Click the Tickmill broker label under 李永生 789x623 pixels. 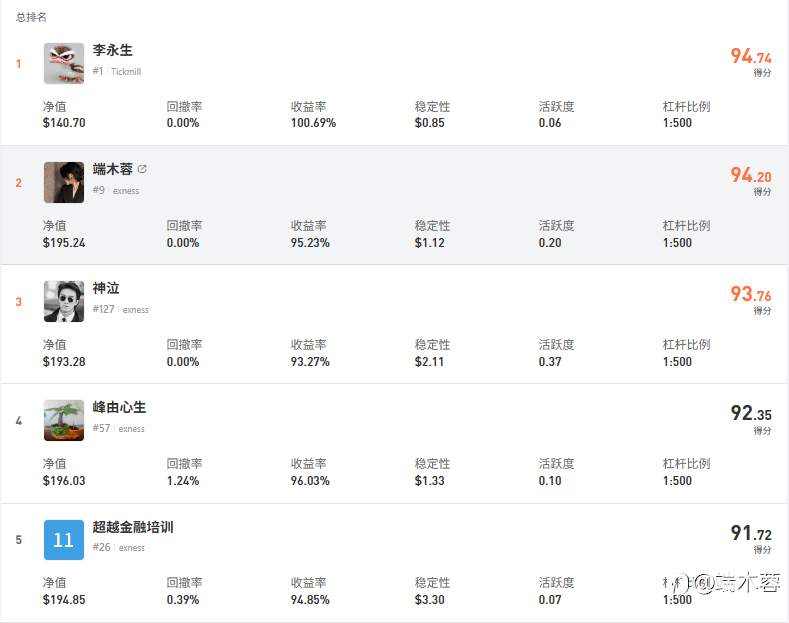click(x=126, y=72)
